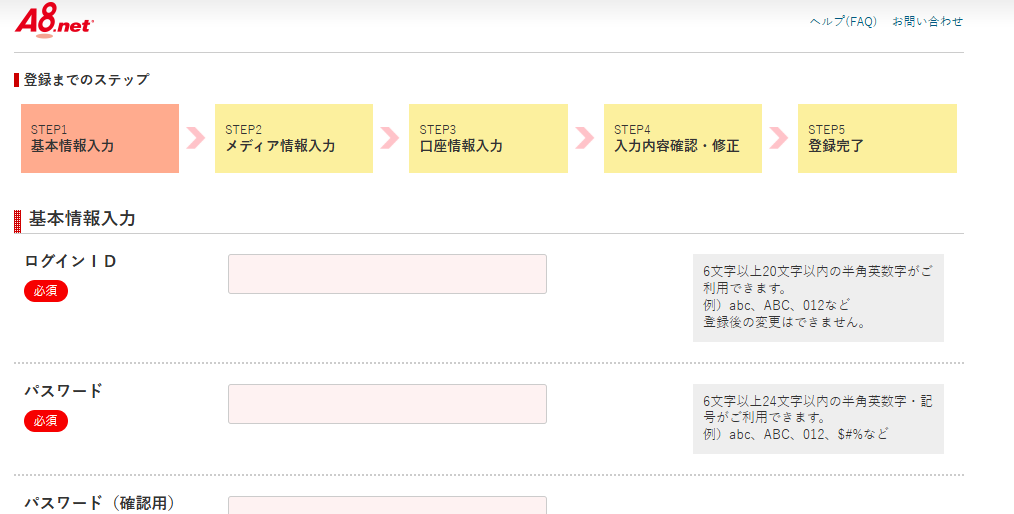Click the 基本情報入力 section heading
The height and width of the screenshot is (514, 1014).
click(82, 219)
